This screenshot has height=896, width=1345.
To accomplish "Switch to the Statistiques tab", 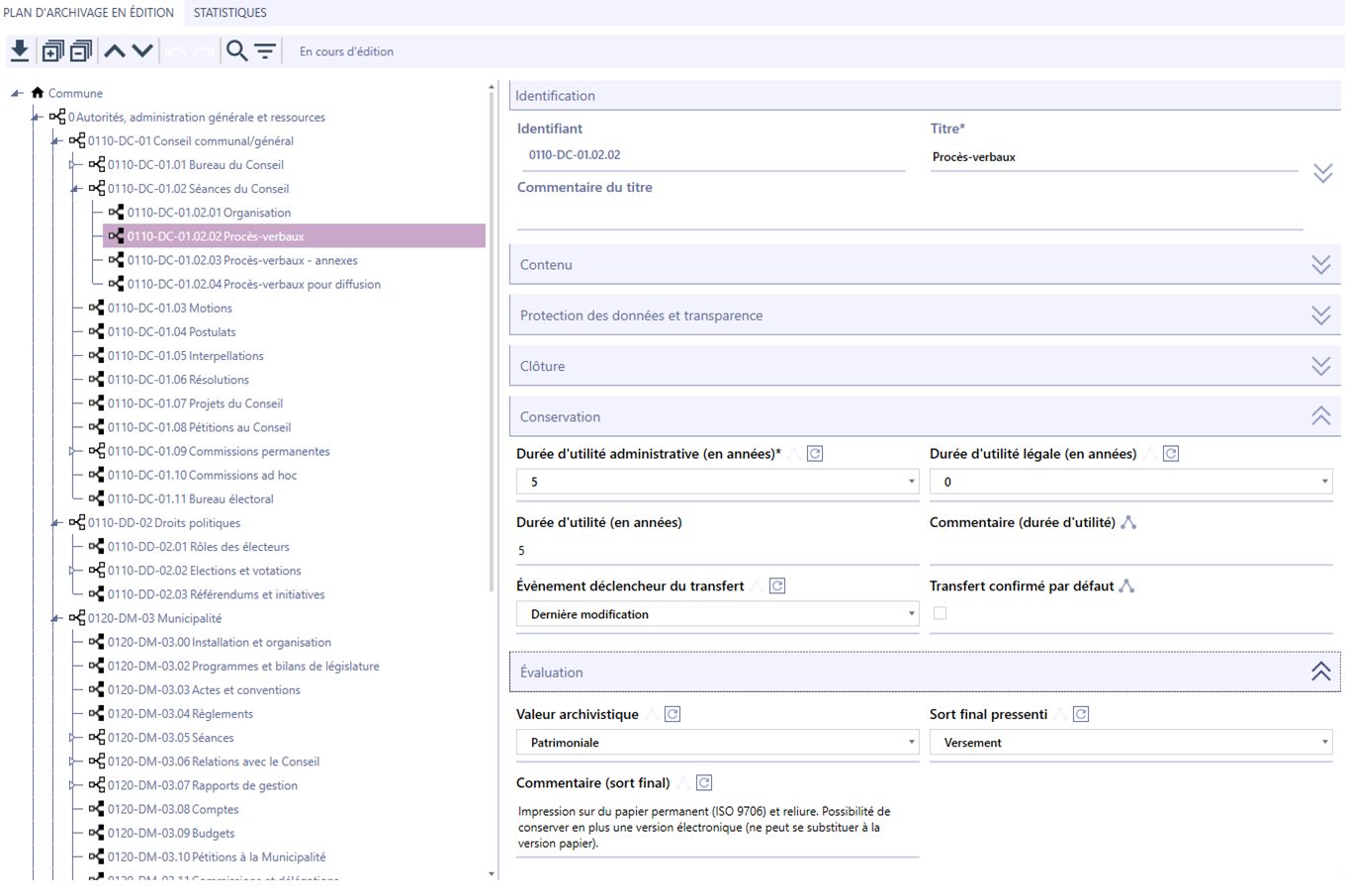I will (229, 13).
